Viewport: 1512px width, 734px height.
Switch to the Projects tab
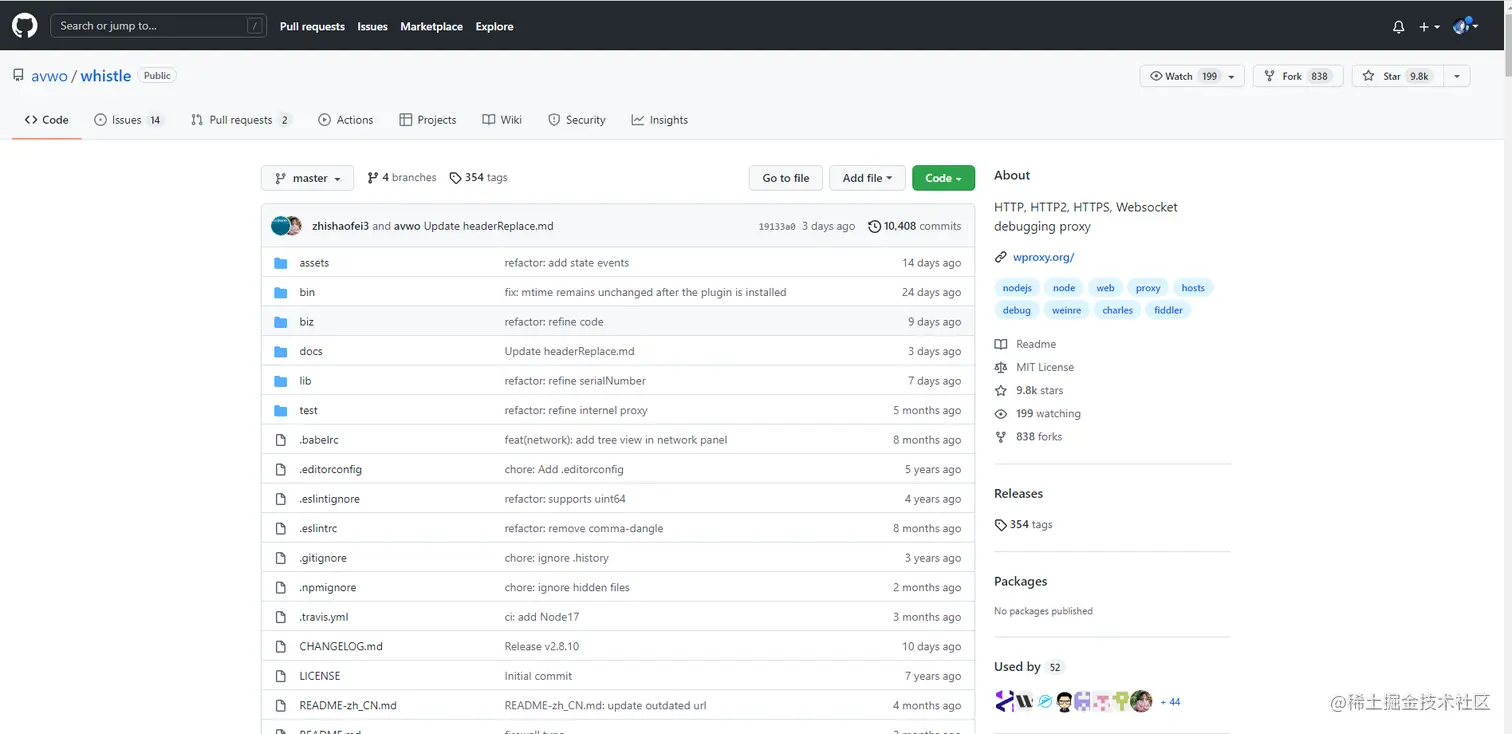click(x=428, y=120)
